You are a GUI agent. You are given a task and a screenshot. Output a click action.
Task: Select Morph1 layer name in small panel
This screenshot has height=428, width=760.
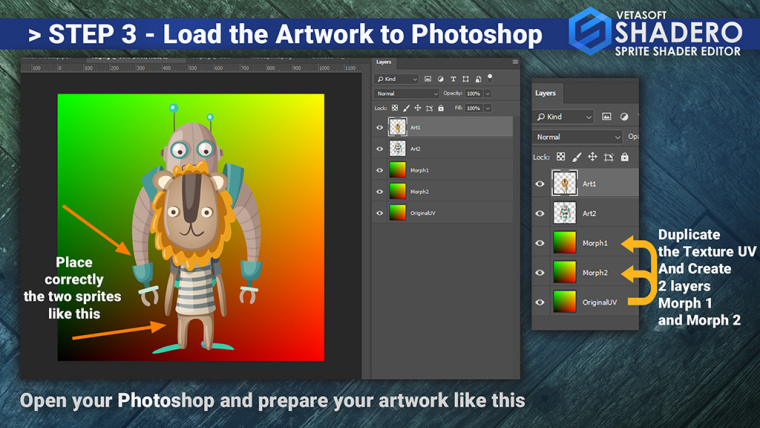419,170
